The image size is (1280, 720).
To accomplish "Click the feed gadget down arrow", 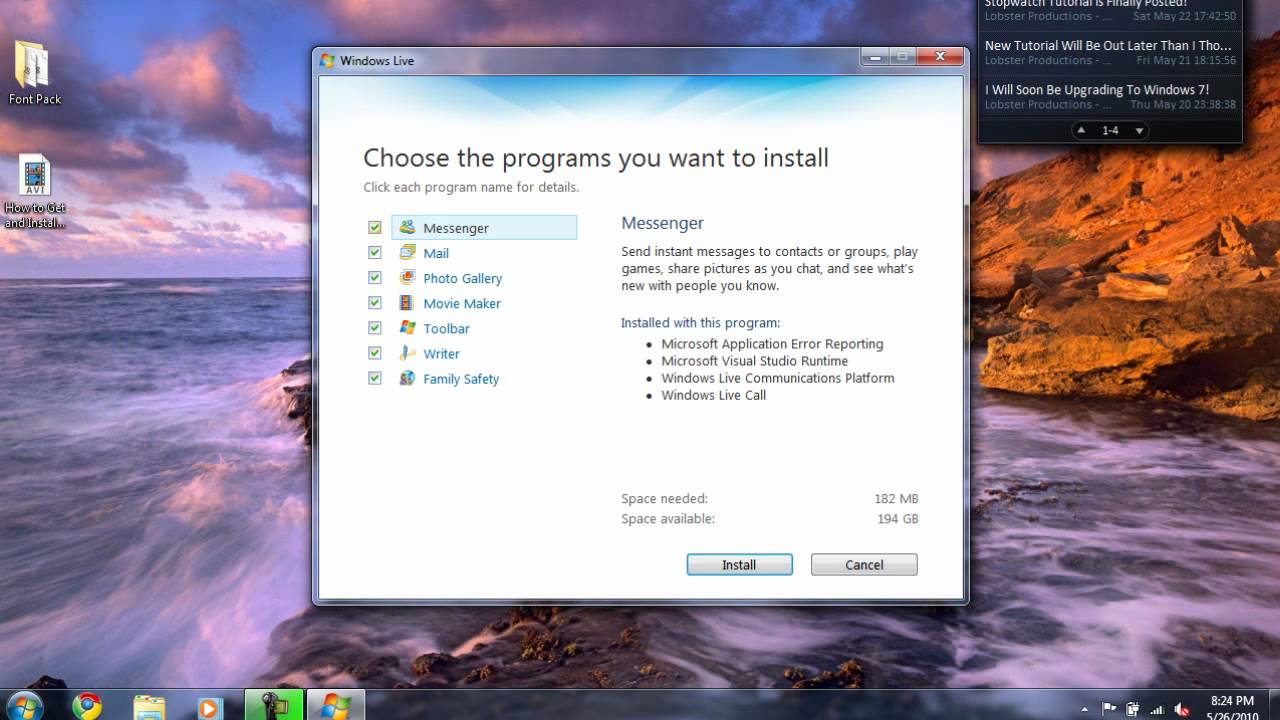I will pos(1139,130).
